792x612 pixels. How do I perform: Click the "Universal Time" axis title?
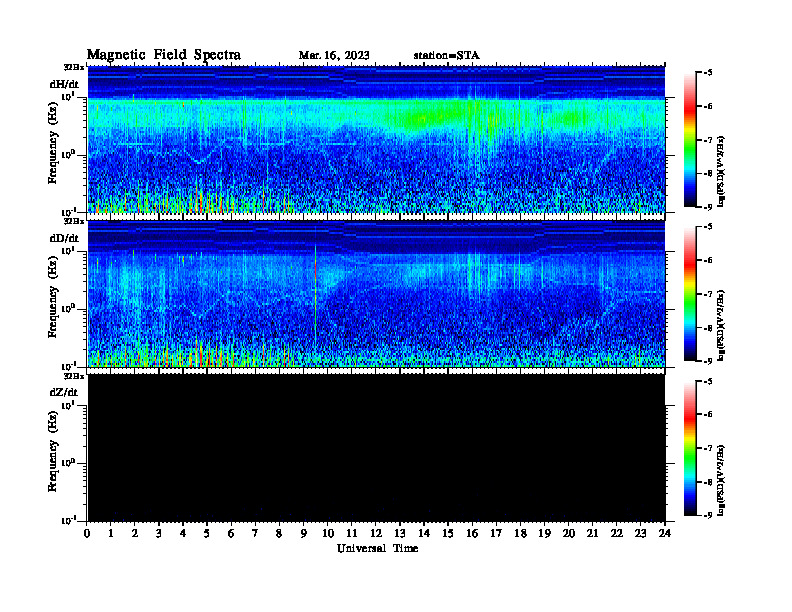click(377, 548)
